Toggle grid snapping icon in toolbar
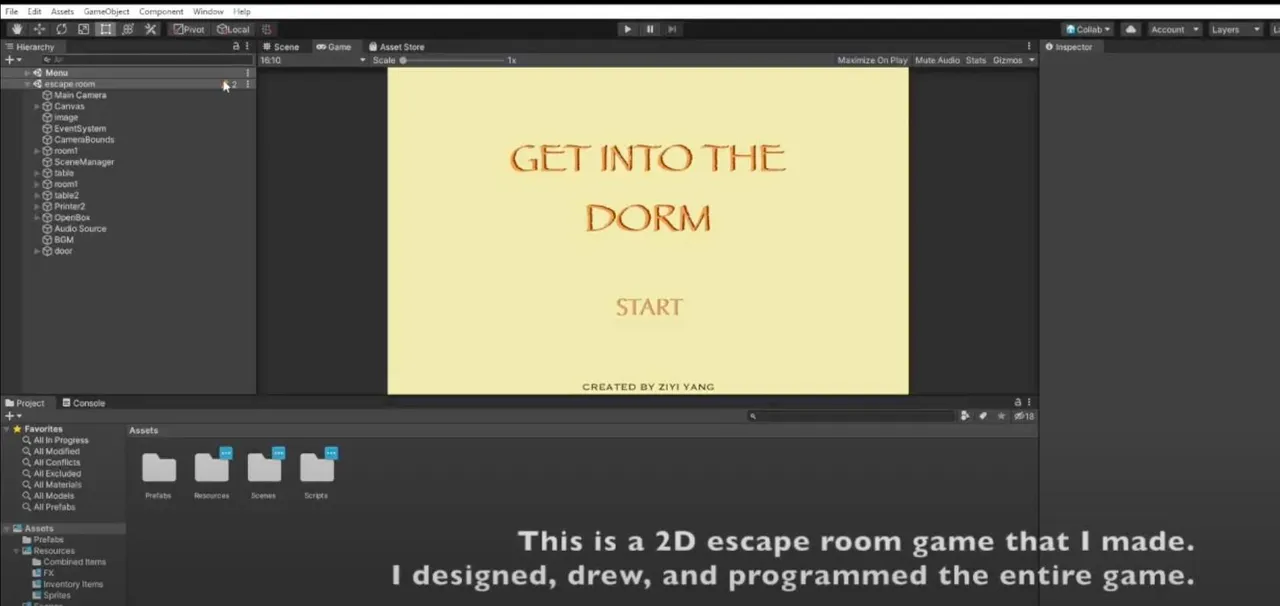1280x606 pixels. 267,29
